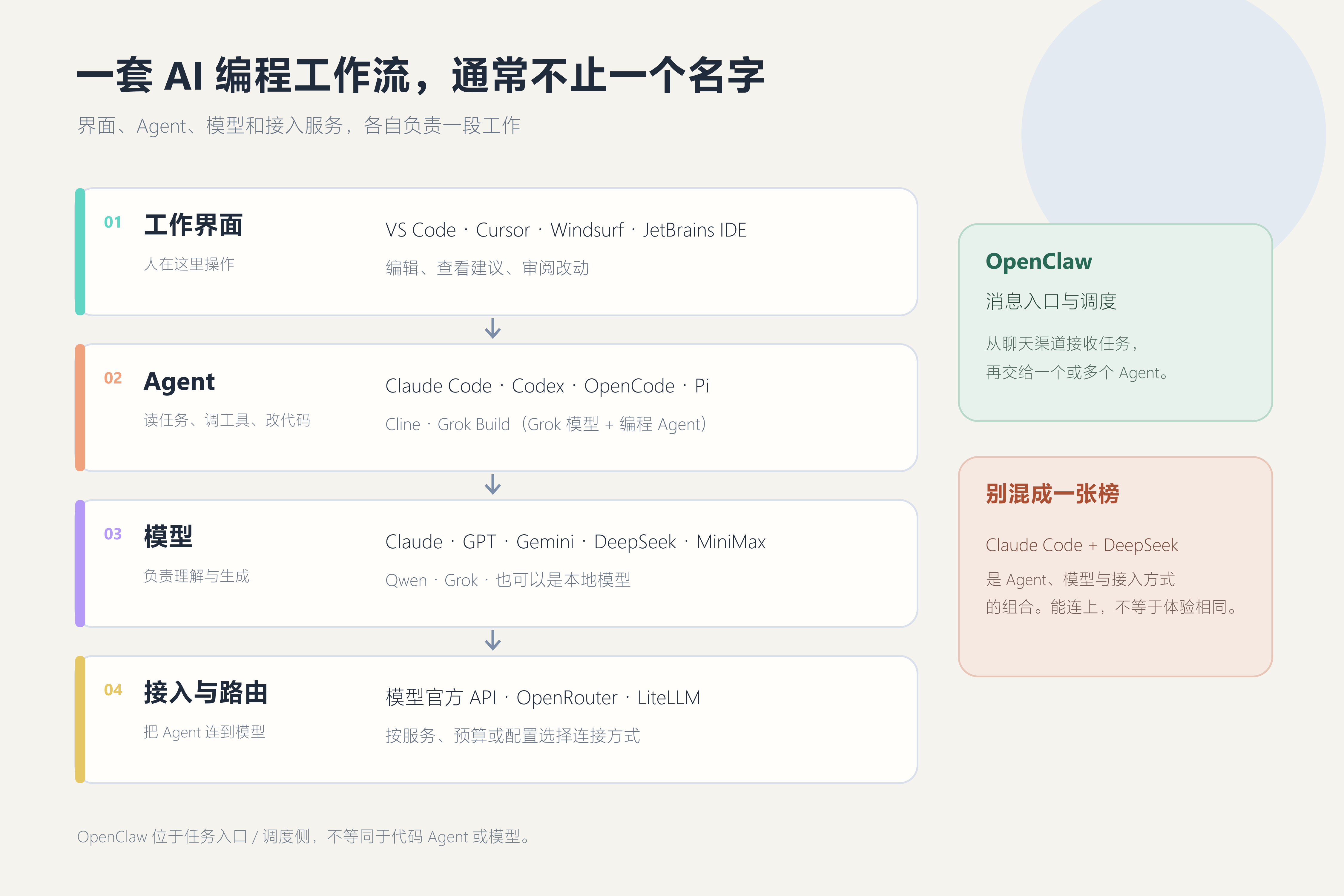Click the line 'Cline · Grok Build（Grok 模型 + 编程 Agent）'

(546, 424)
